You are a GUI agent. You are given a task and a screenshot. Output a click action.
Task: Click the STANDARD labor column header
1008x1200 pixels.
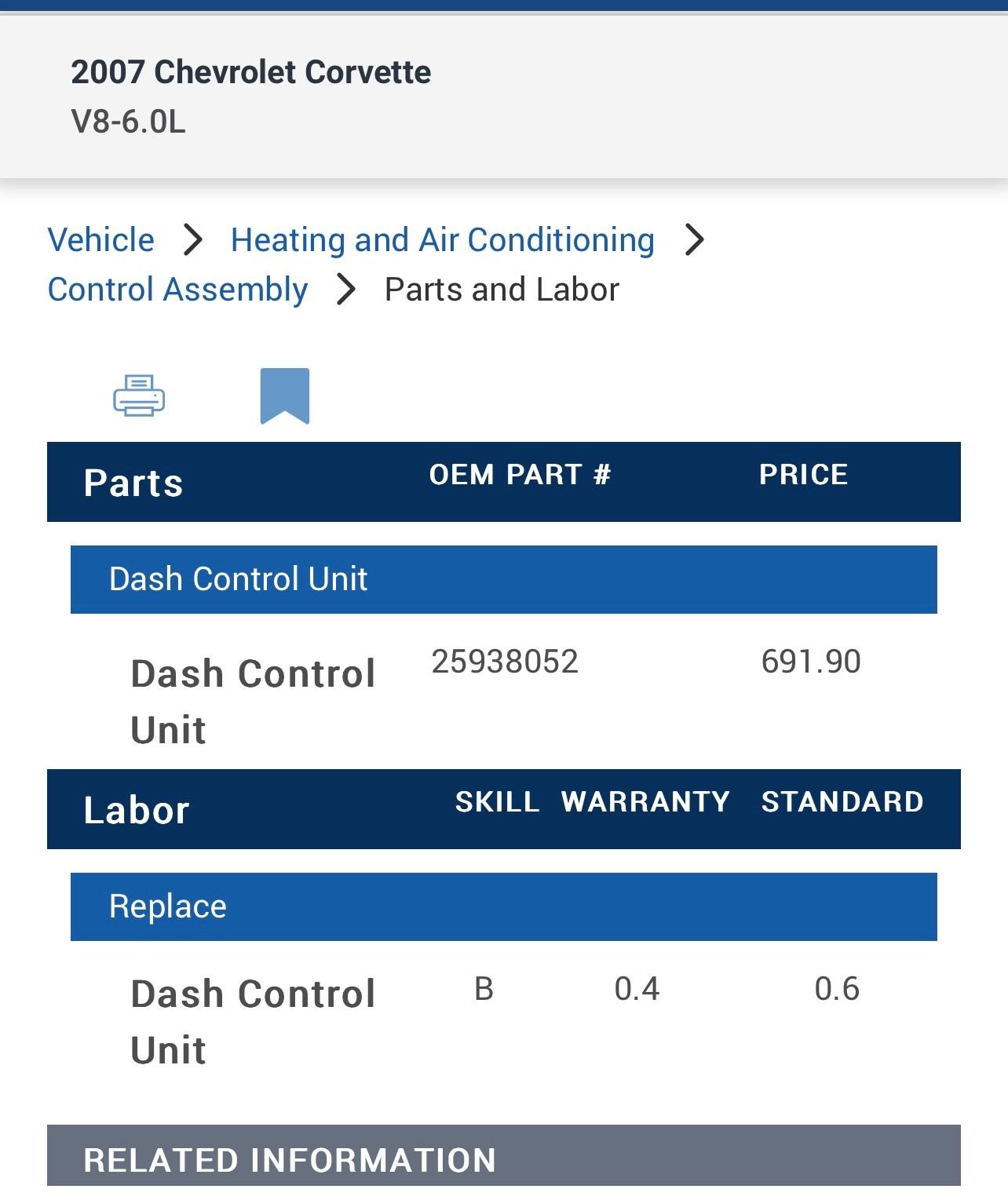(x=842, y=802)
